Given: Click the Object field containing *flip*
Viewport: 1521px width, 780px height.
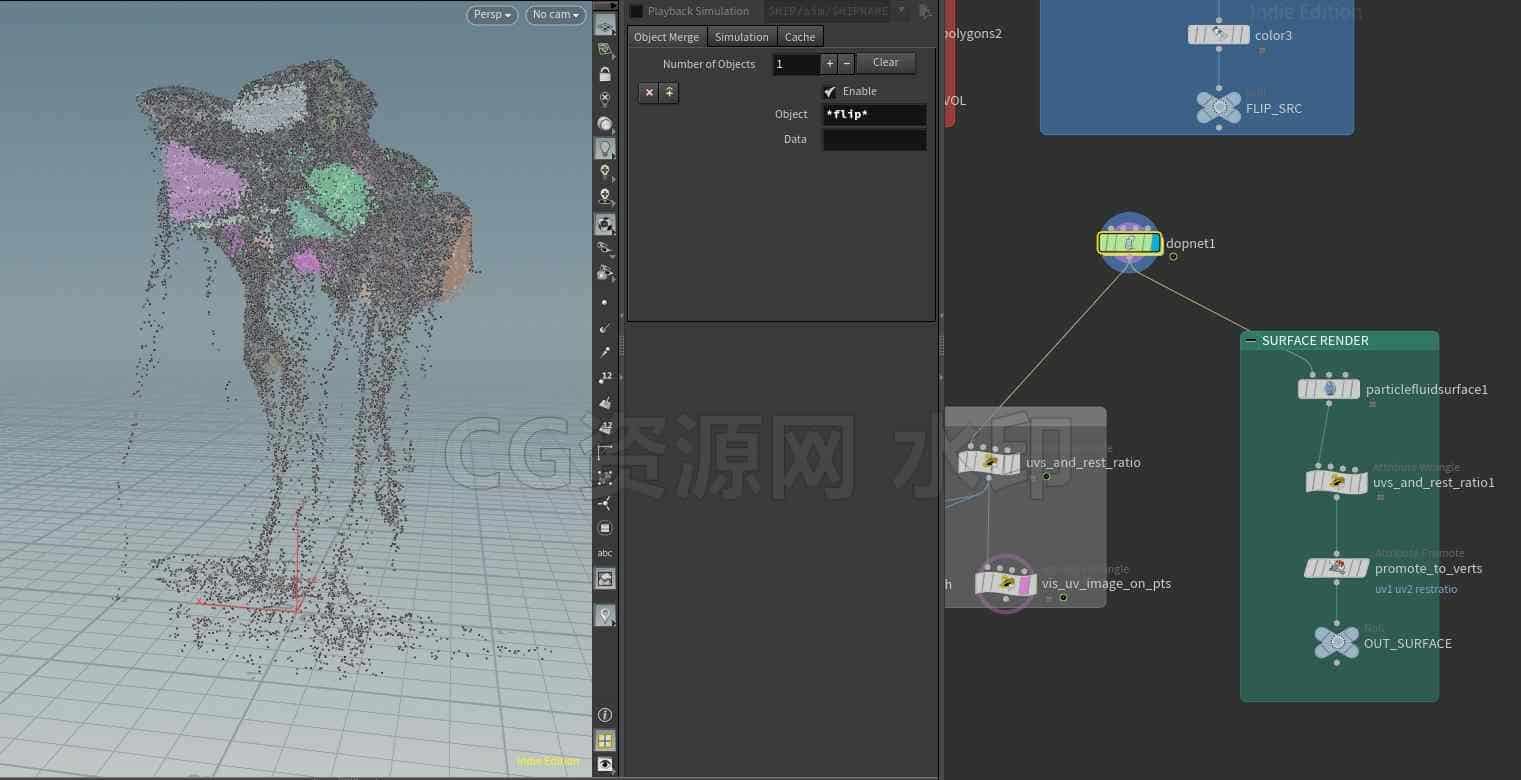Looking at the screenshot, I should tap(874, 114).
